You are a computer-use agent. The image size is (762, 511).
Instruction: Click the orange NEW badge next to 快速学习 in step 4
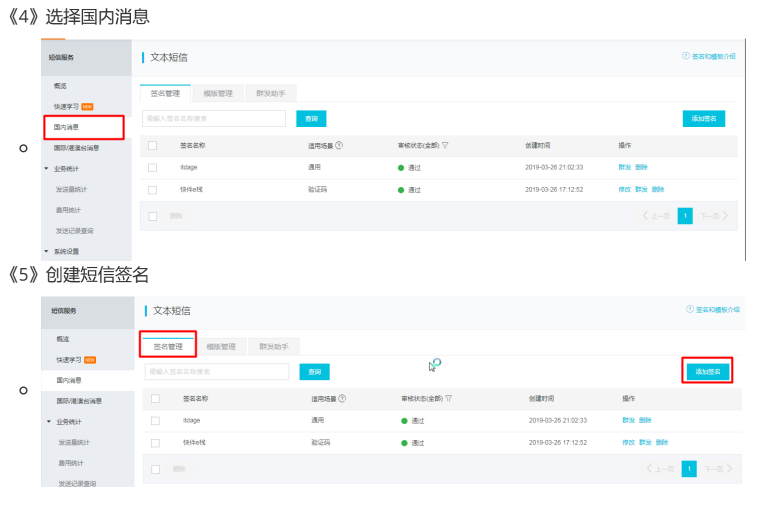coord(87,107)
